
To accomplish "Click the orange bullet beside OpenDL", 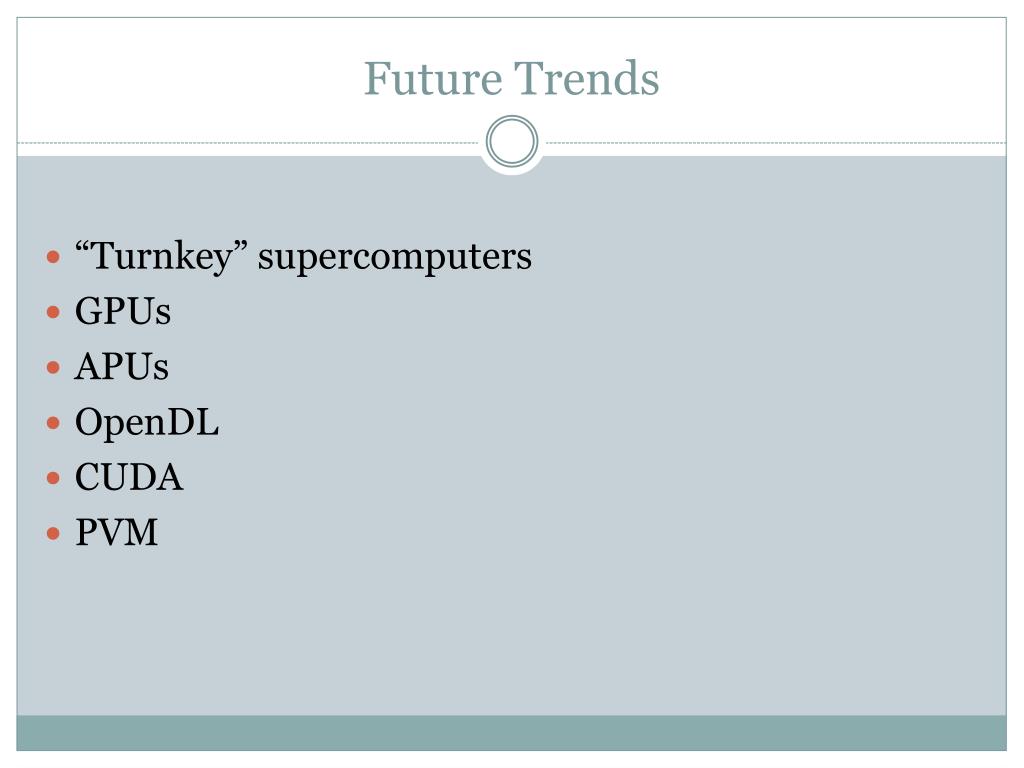I will coord(54,423).
